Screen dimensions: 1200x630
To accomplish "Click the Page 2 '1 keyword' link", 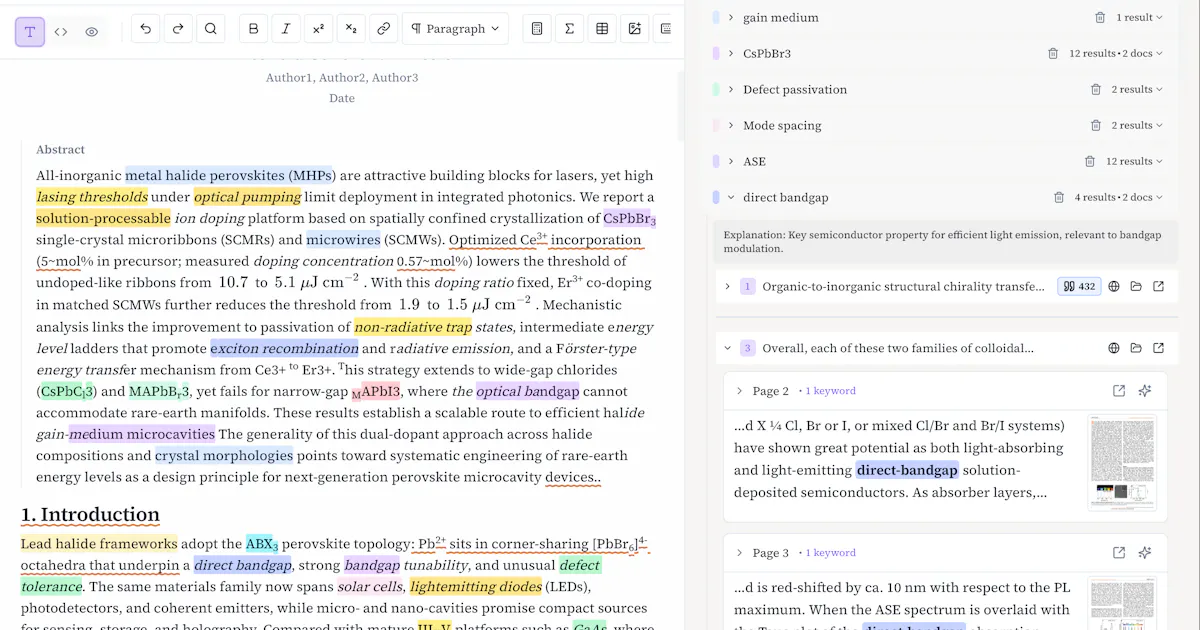I will (830, 391).
